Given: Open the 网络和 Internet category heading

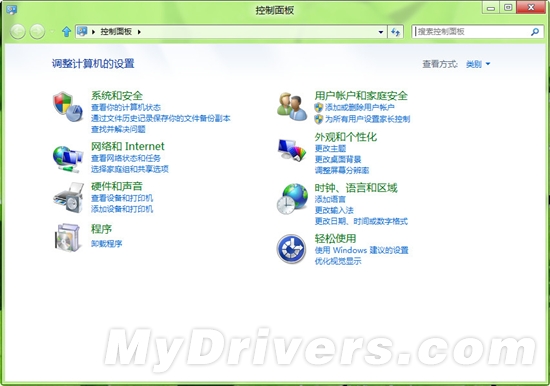Looking at the screenshot, I should pos(128,146).
